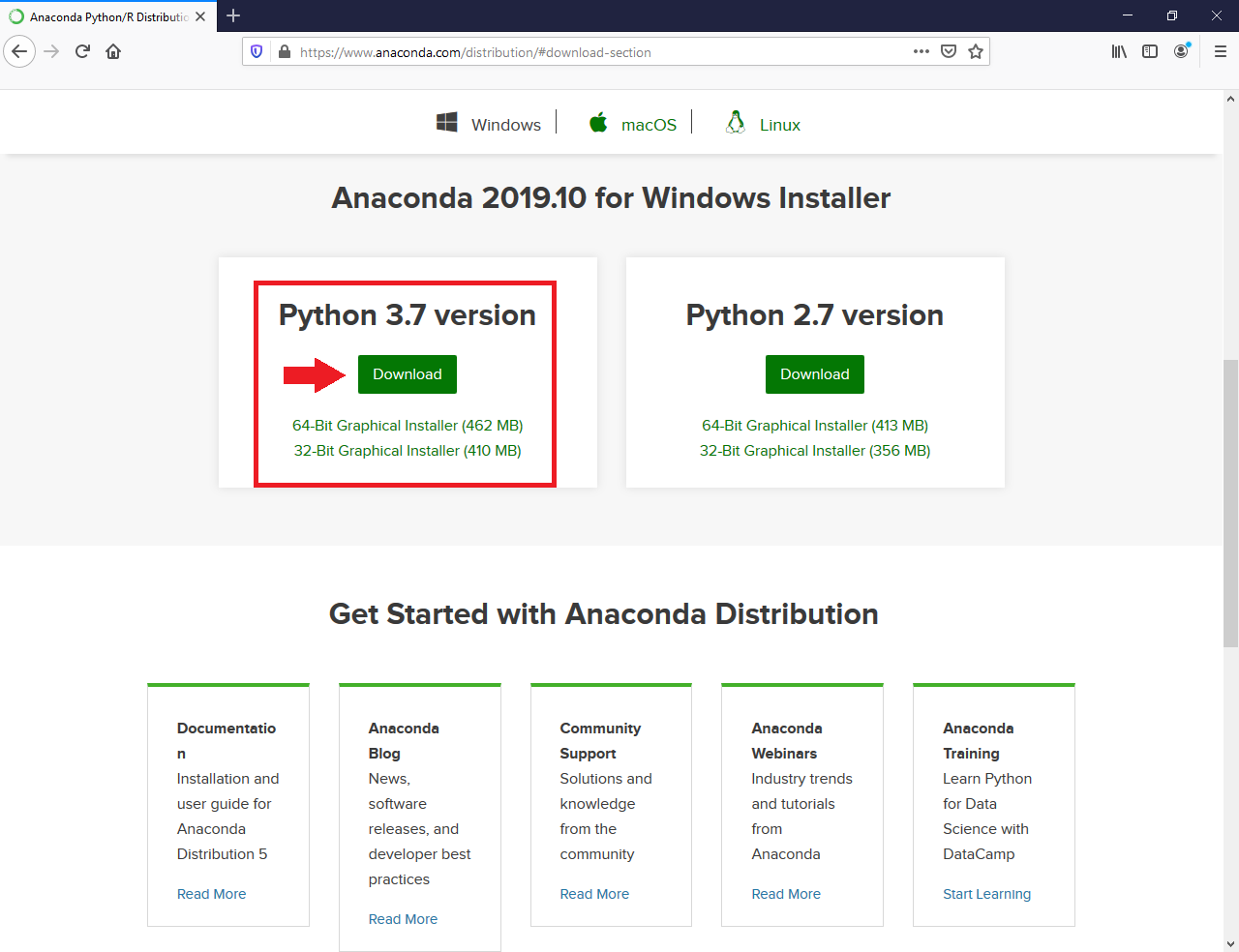The height and width of the screenshot is (952, 1239).
Task: Click the Apple macOS logo icon
Action: click(x=598, y=123)
